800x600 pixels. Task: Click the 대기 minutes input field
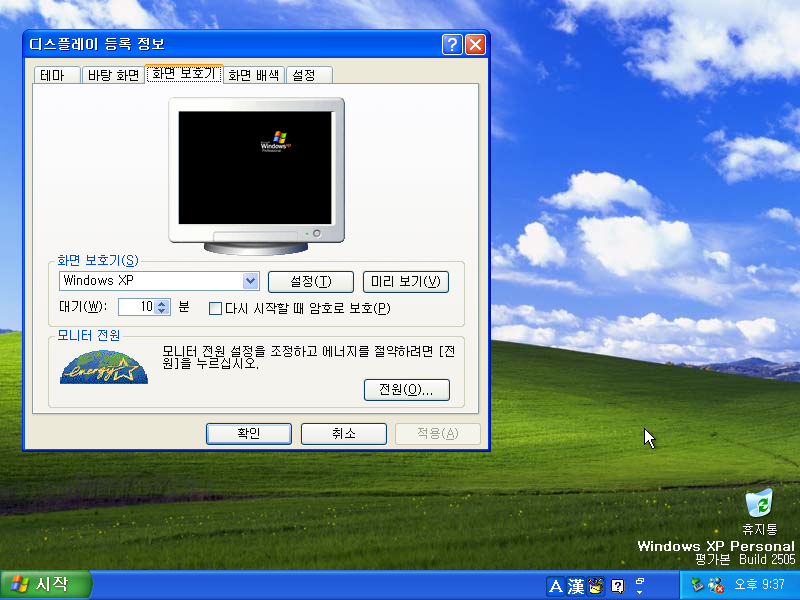click(x=136, y=307)
